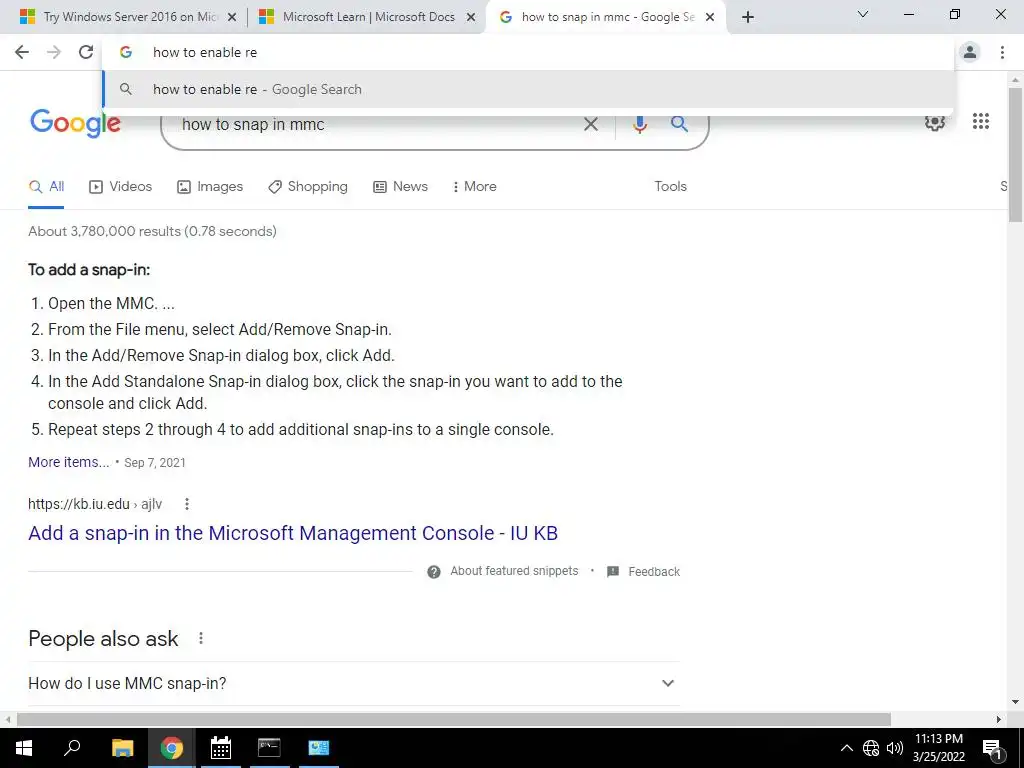1024x768 pixels.
Task: Click the More items link
Action: coord(69,462)
